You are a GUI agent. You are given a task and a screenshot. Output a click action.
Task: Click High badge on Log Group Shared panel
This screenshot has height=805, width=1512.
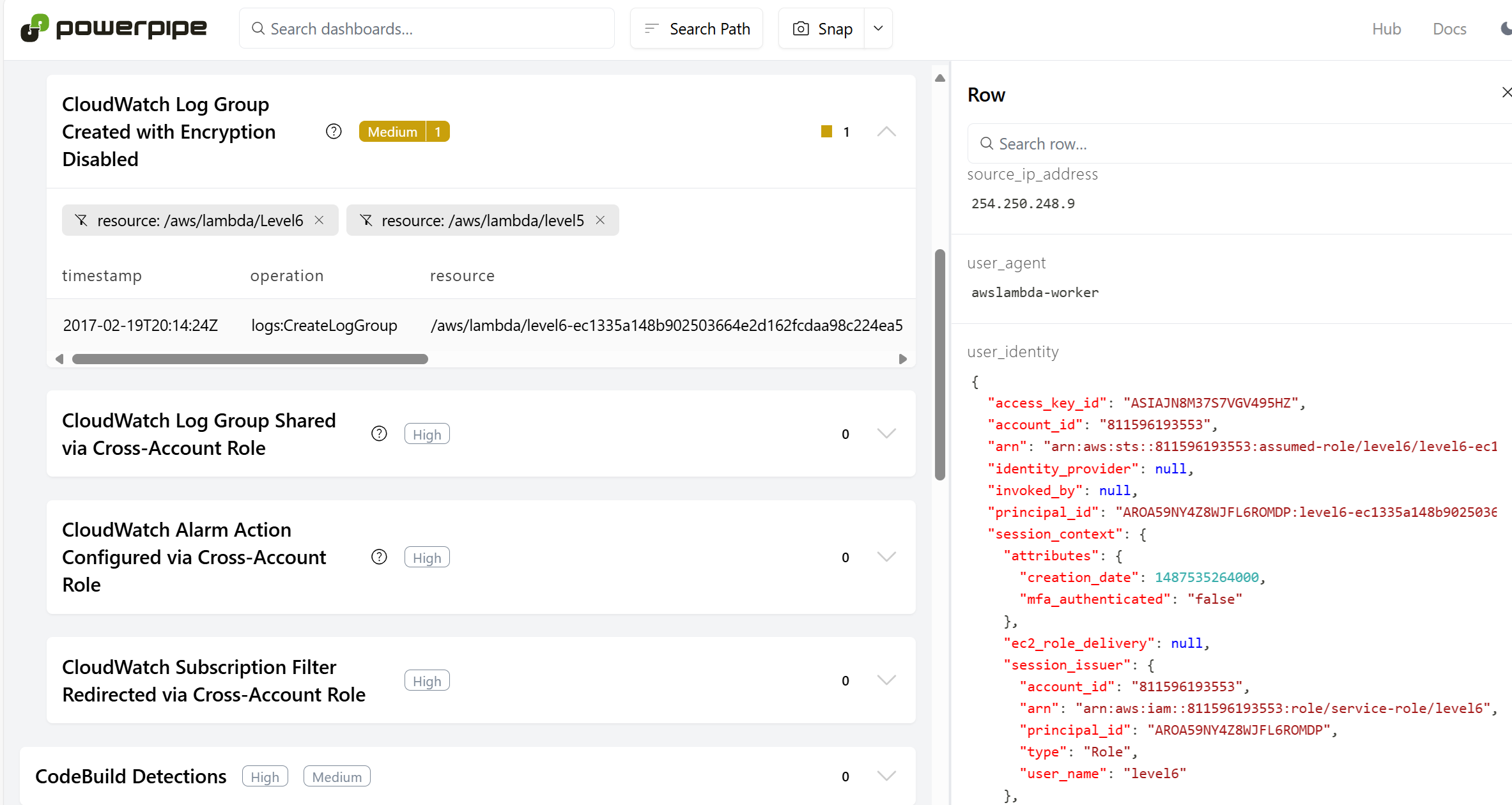[427, 434]
